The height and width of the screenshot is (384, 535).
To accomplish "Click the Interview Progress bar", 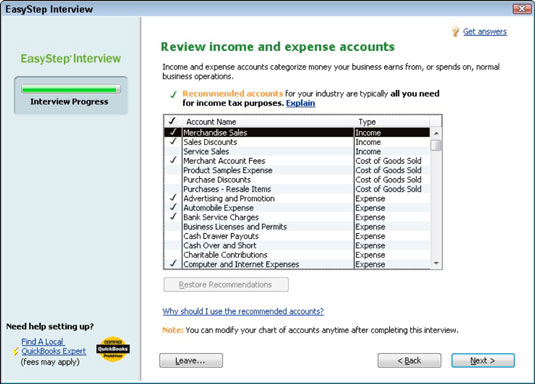I will click(71, 90).
